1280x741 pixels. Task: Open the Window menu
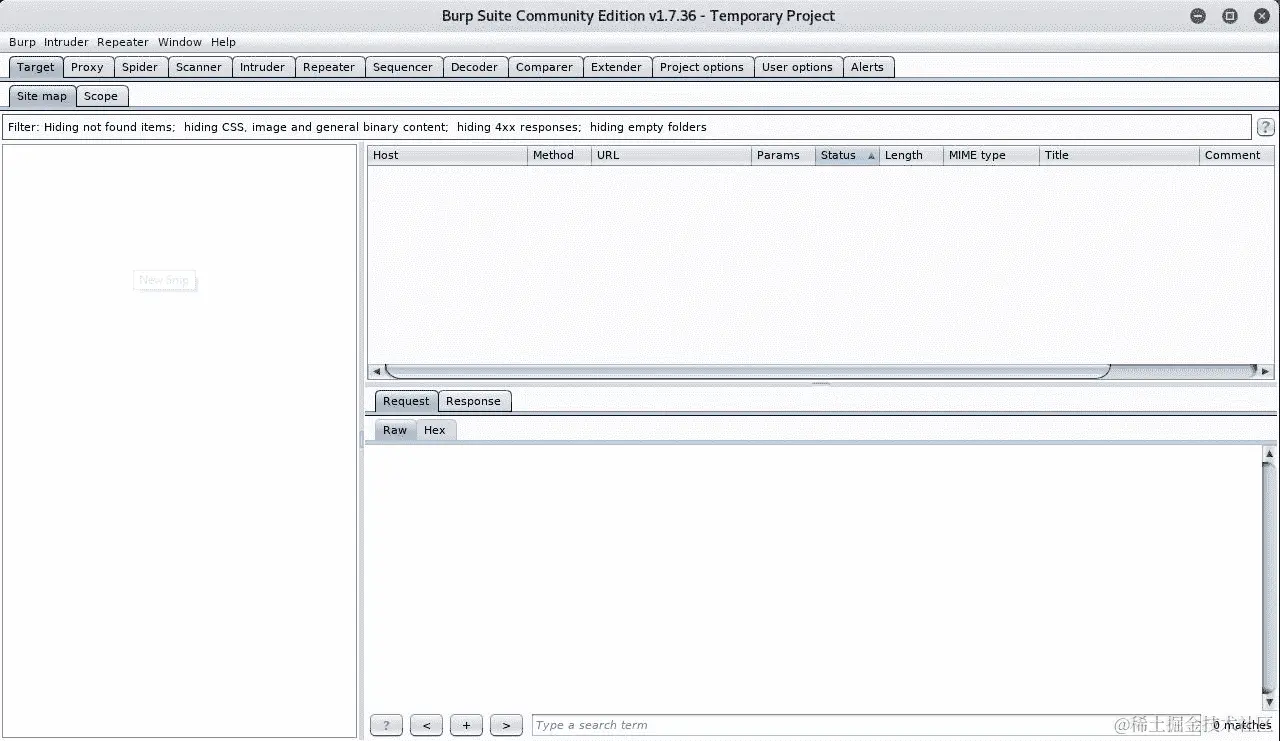180,42
